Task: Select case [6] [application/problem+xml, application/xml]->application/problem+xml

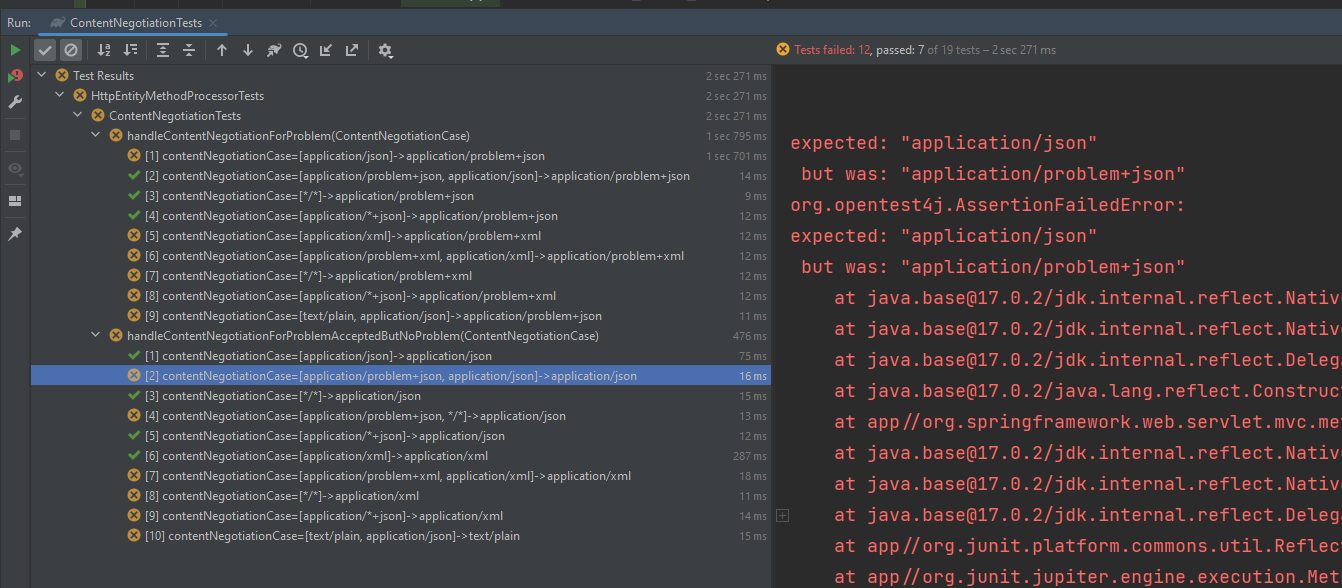Action: click(x=401, y=256)
